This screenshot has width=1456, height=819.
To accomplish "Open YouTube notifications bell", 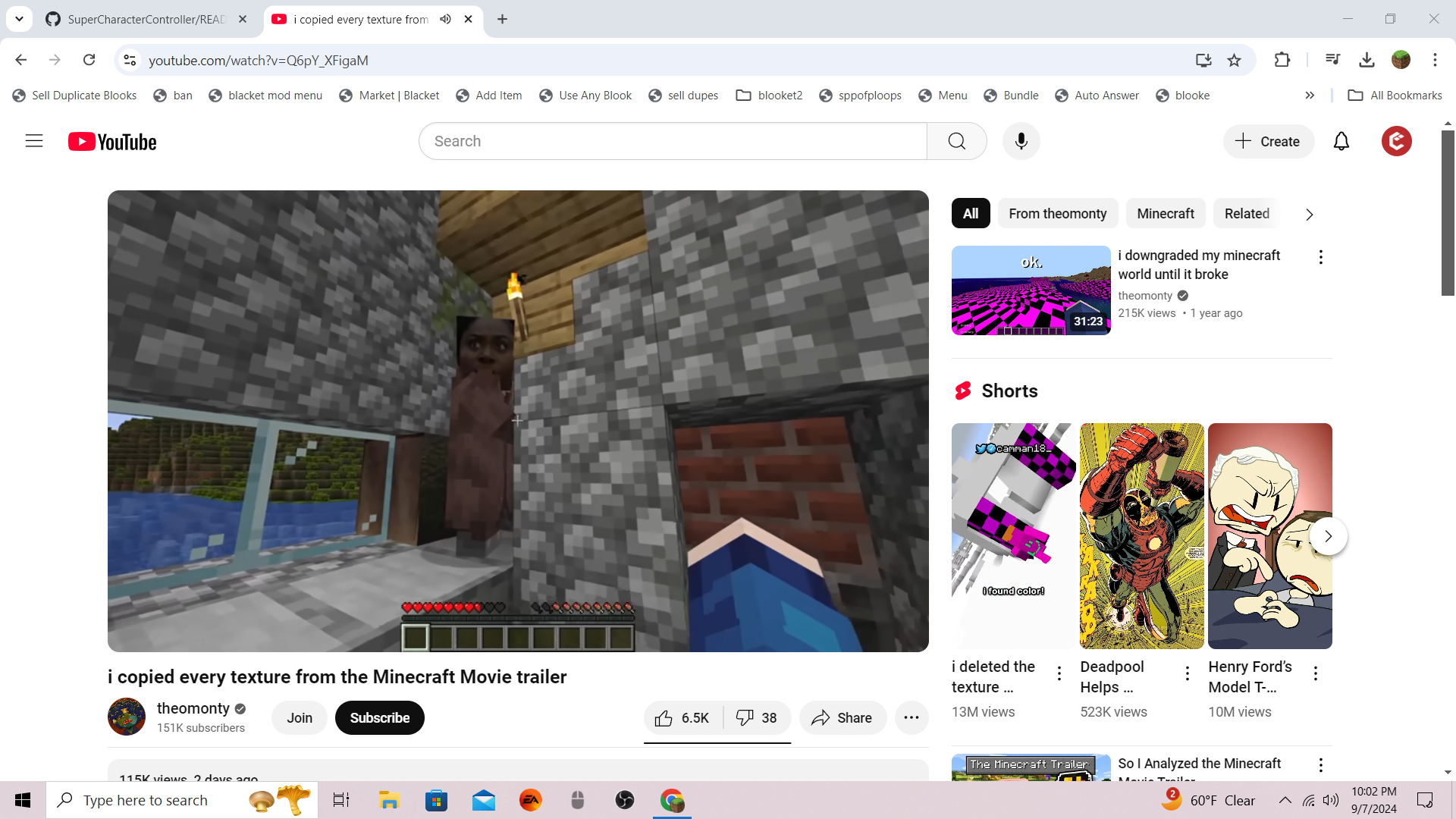I will (x=1341, y=141).
